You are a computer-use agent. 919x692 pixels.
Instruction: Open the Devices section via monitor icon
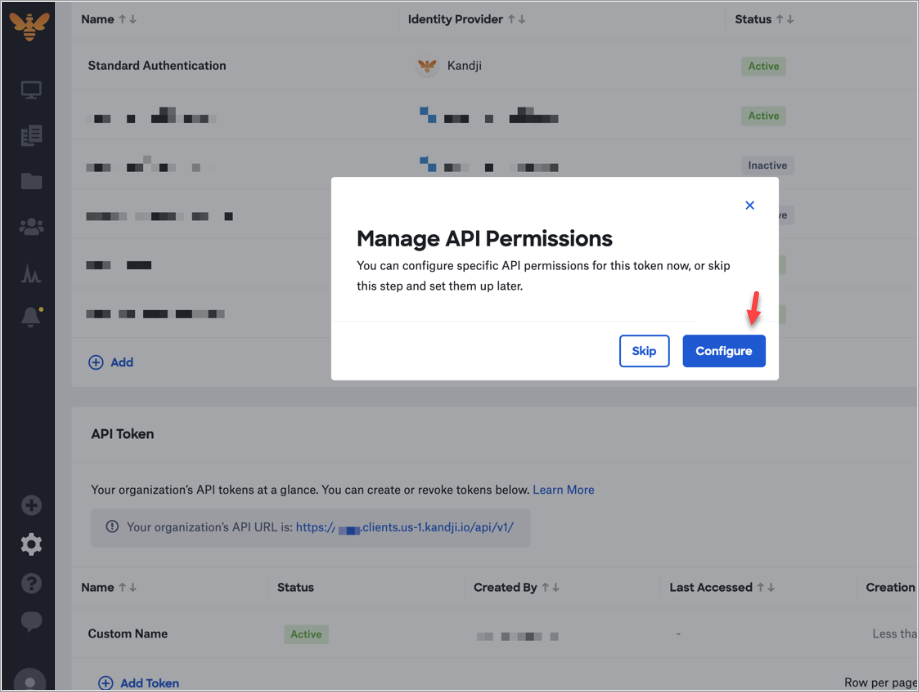(30, 89)
